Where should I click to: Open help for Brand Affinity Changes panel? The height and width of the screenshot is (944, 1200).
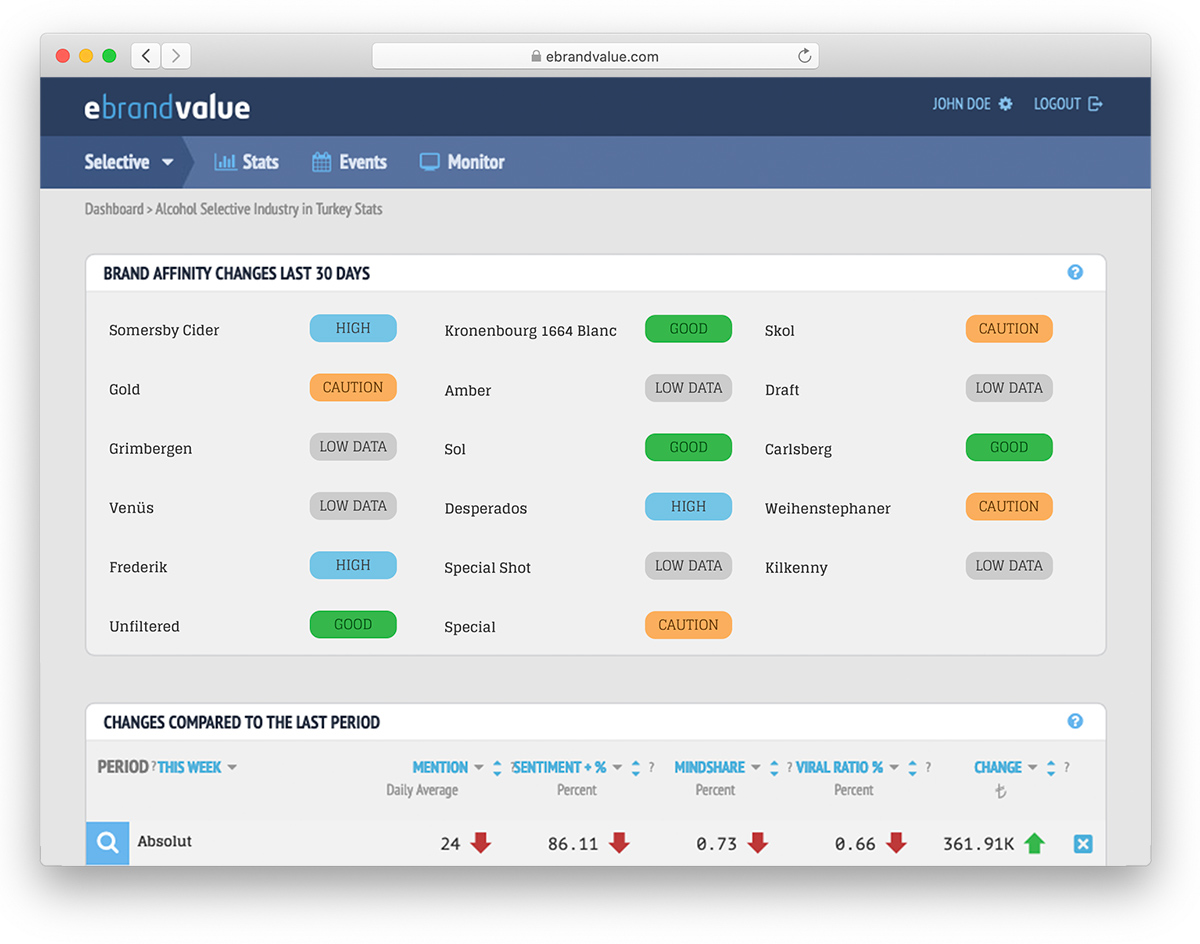[x=1075, y=272]
